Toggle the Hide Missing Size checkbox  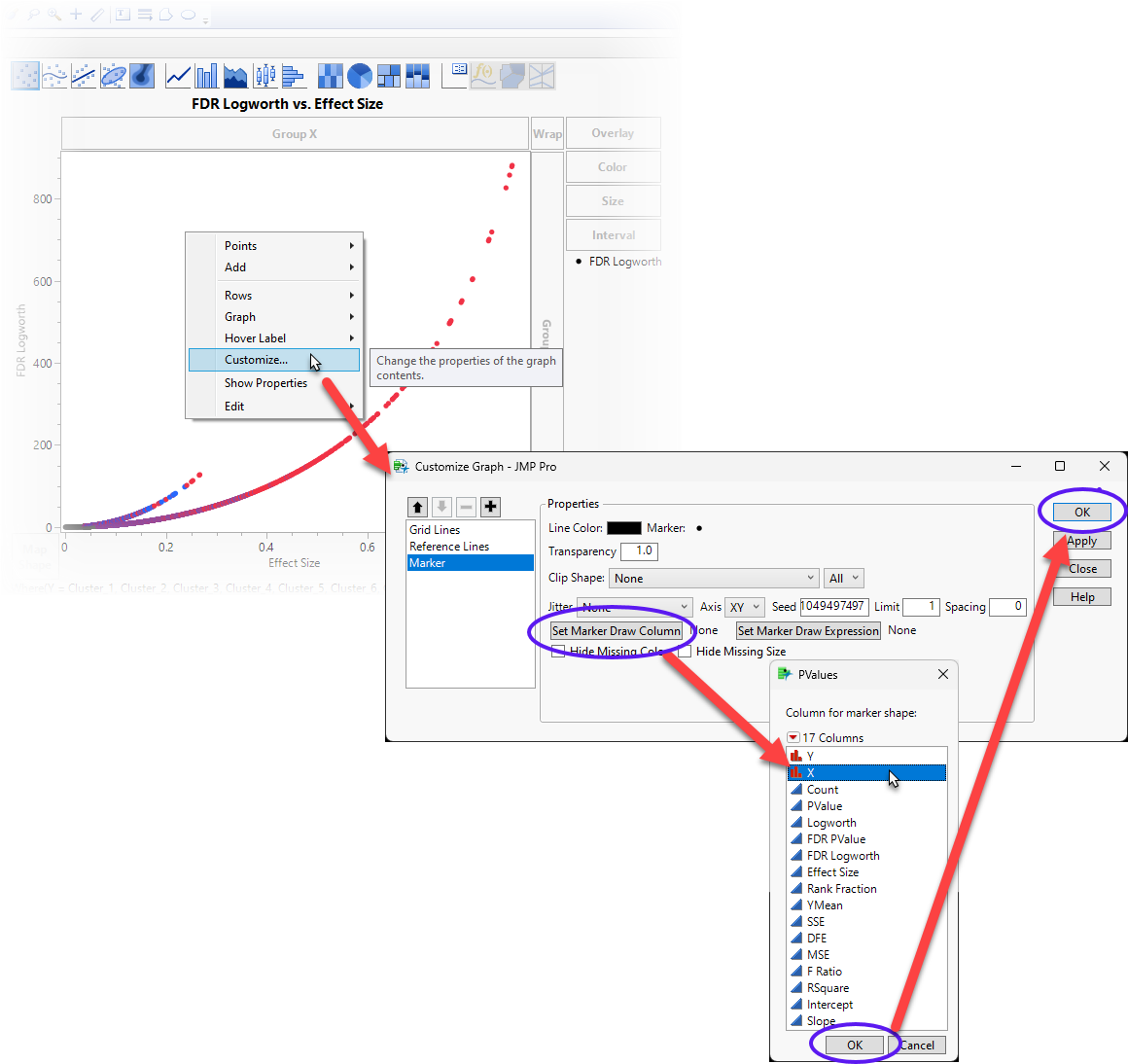(685, 652)
